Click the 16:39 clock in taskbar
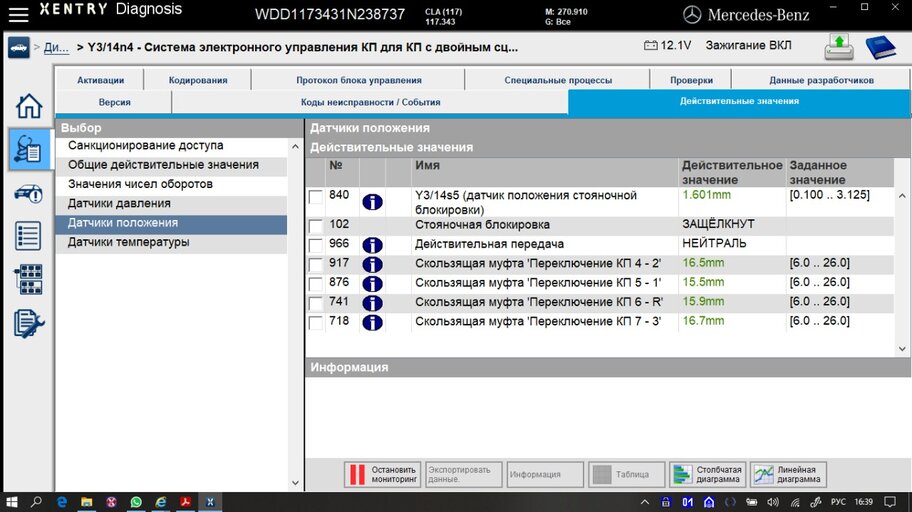 (x=863, y=502)
